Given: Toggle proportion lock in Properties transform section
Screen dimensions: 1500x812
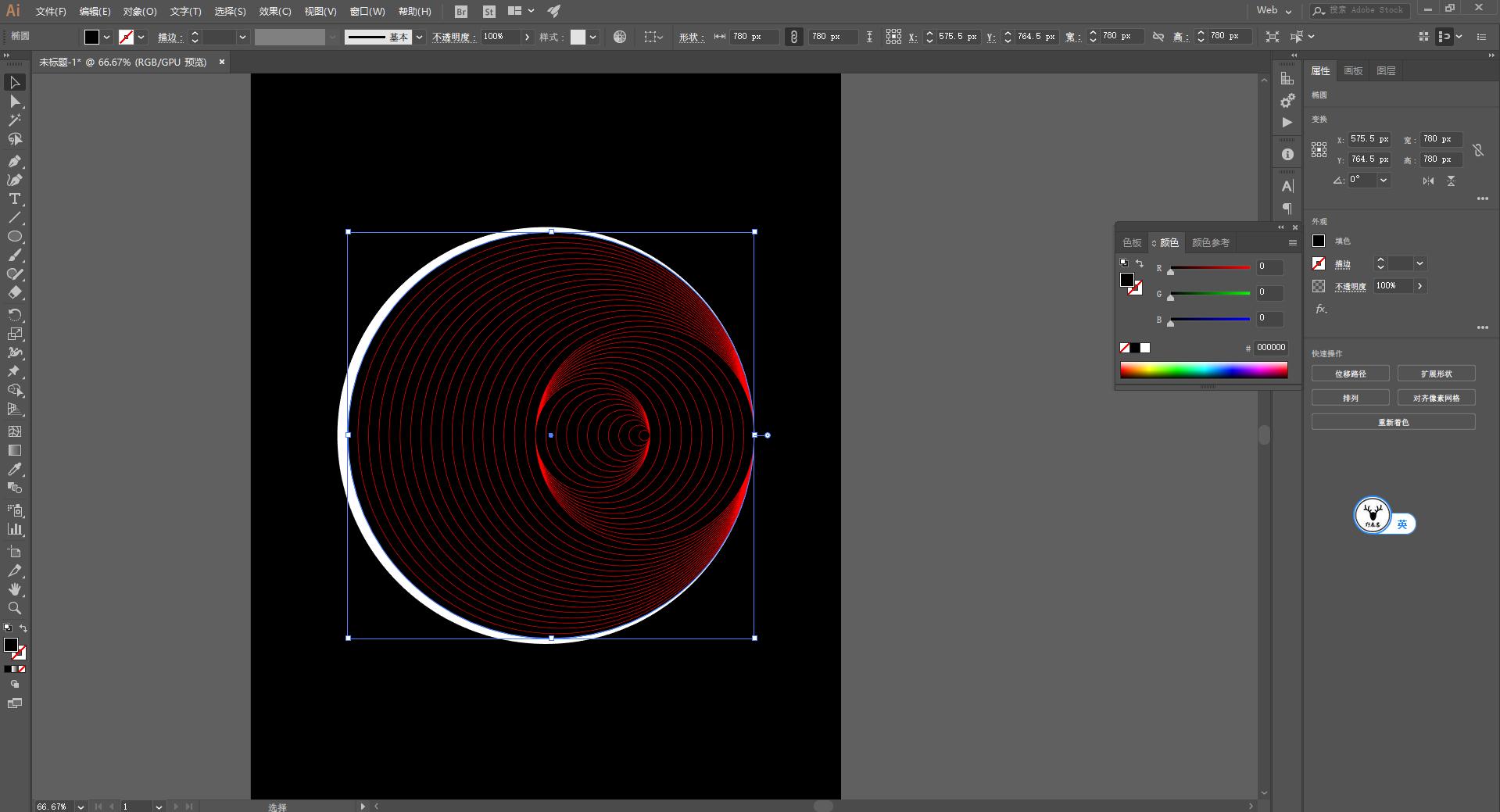Looking at the screenshot, I should (1477, 150).
